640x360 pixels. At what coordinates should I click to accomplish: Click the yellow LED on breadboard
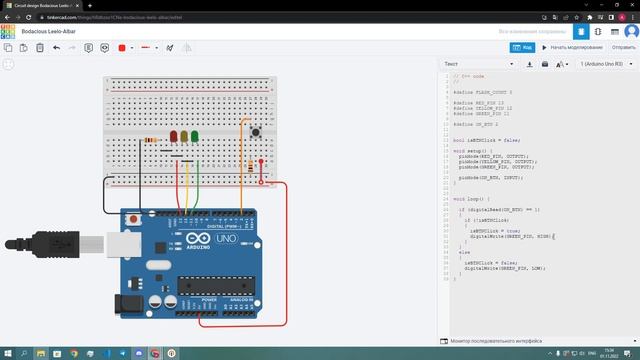(x=184, y=137)
